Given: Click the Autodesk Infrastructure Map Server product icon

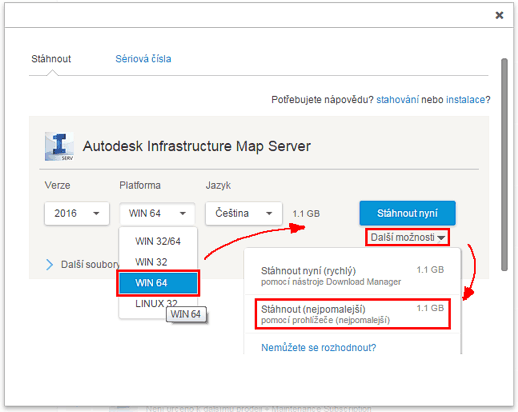Looking at the screenshot, I should [59, 146].
